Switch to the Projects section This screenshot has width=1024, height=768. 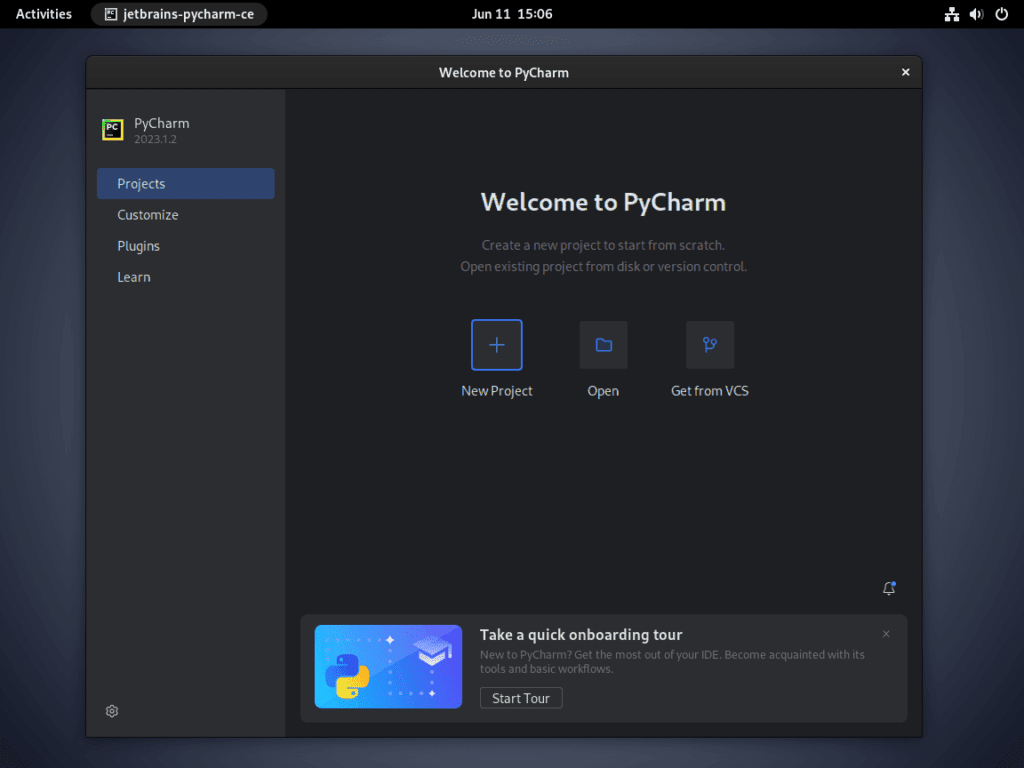140,183
